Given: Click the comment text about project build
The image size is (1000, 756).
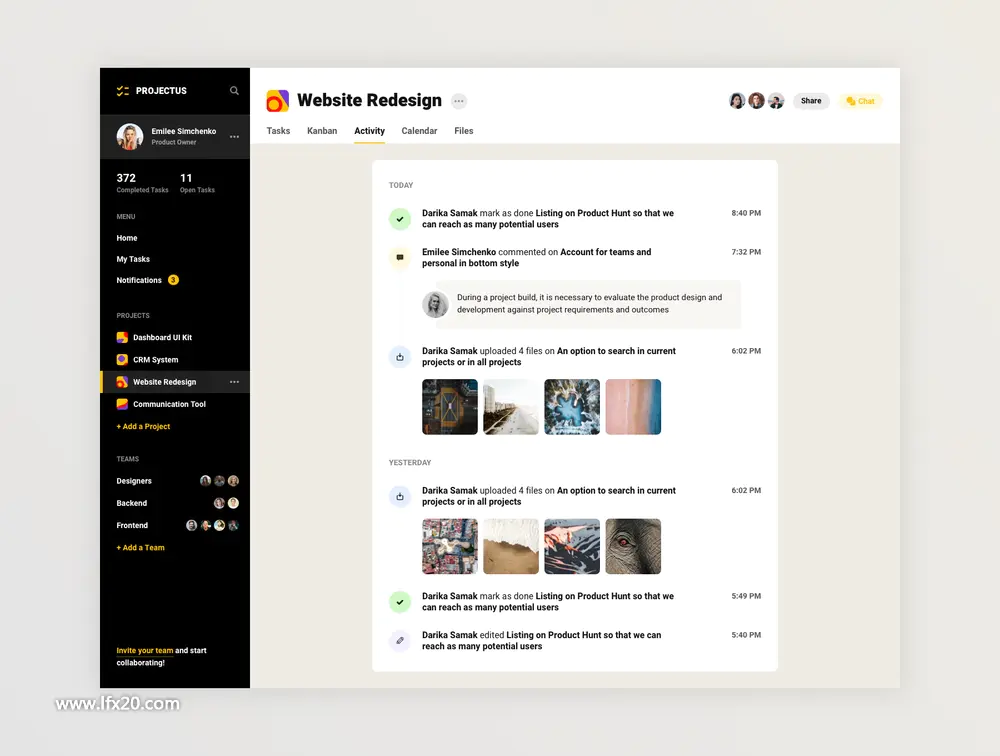Looking at the screenshot, I should pos(589,304).
